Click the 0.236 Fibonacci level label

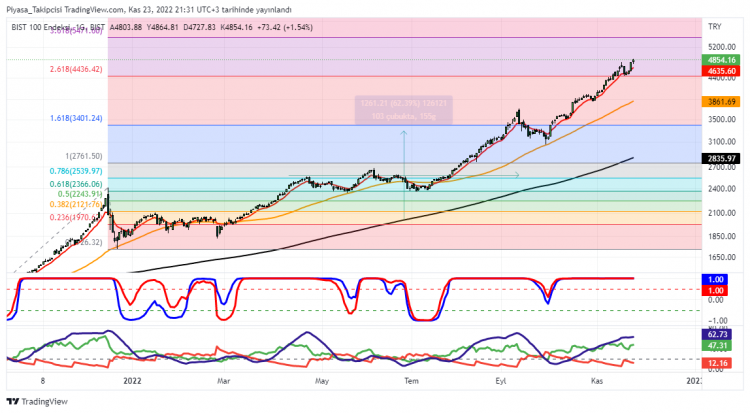tap(75, 218)
